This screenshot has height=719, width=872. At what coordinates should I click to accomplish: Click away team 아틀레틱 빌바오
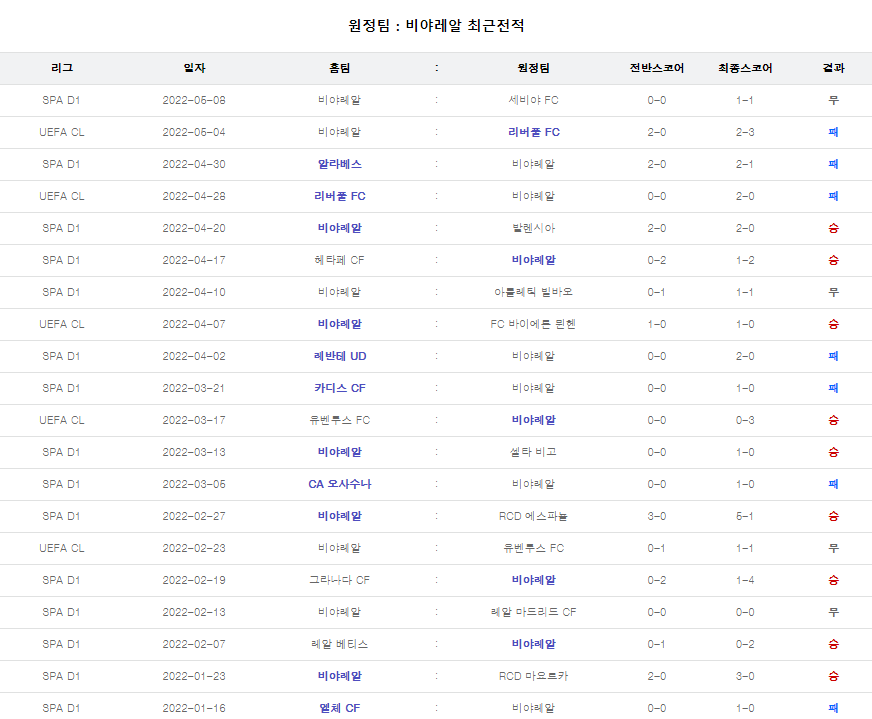tap(533, 292)
